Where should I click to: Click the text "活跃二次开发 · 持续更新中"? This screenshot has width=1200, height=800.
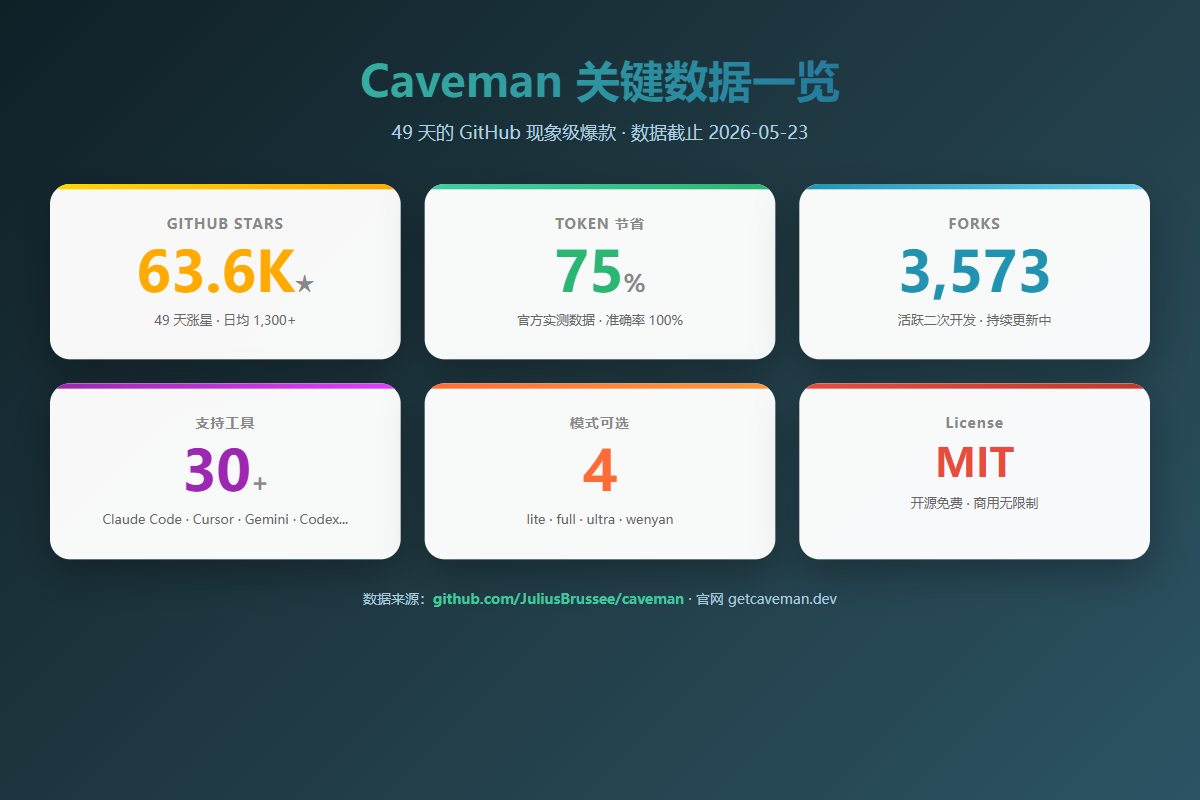(x=974, y=320)
